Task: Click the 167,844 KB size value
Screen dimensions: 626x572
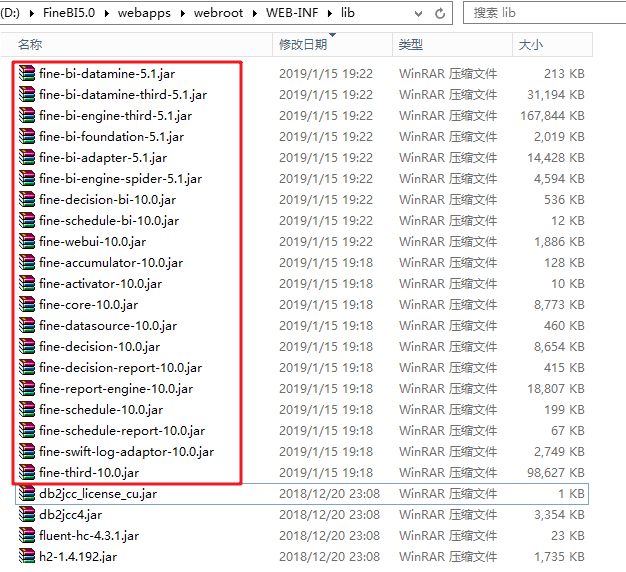Action: click(552, 116)
